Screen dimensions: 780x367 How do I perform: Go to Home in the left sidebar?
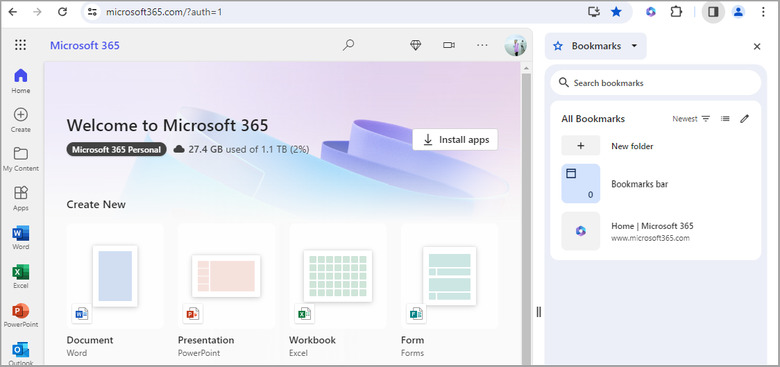coord(21,81)
